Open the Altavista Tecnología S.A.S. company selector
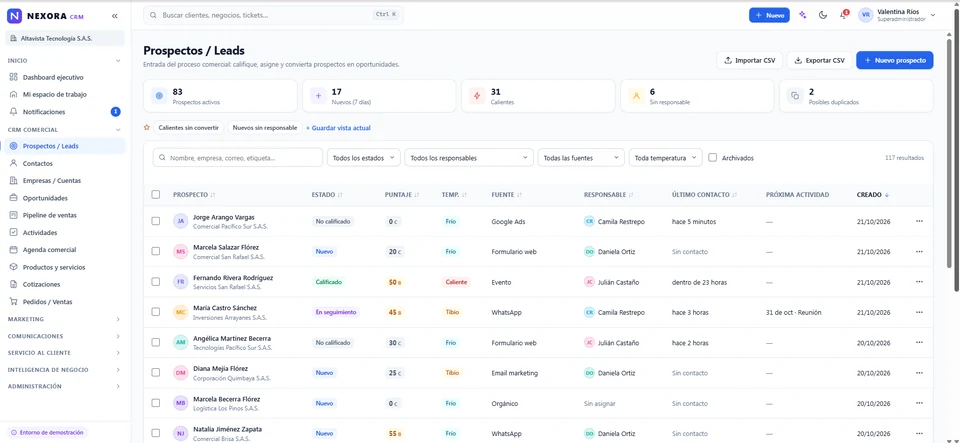This screenshot has height=443, width=960. 65,38
